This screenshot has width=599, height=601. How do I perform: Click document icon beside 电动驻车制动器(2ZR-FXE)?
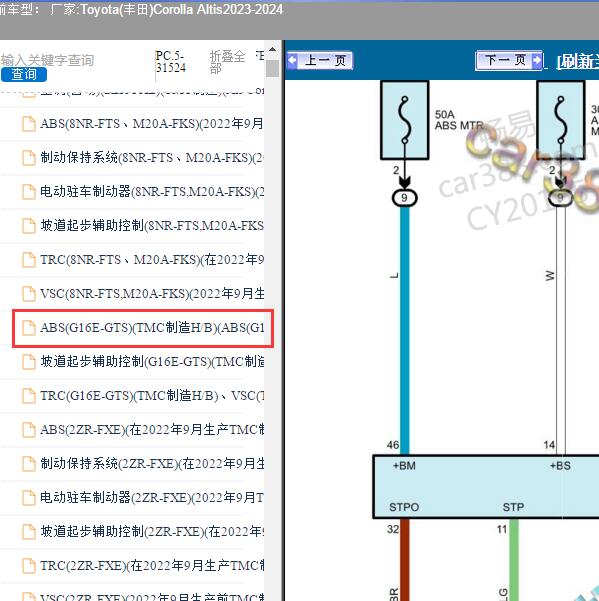(x=29, y=498)
